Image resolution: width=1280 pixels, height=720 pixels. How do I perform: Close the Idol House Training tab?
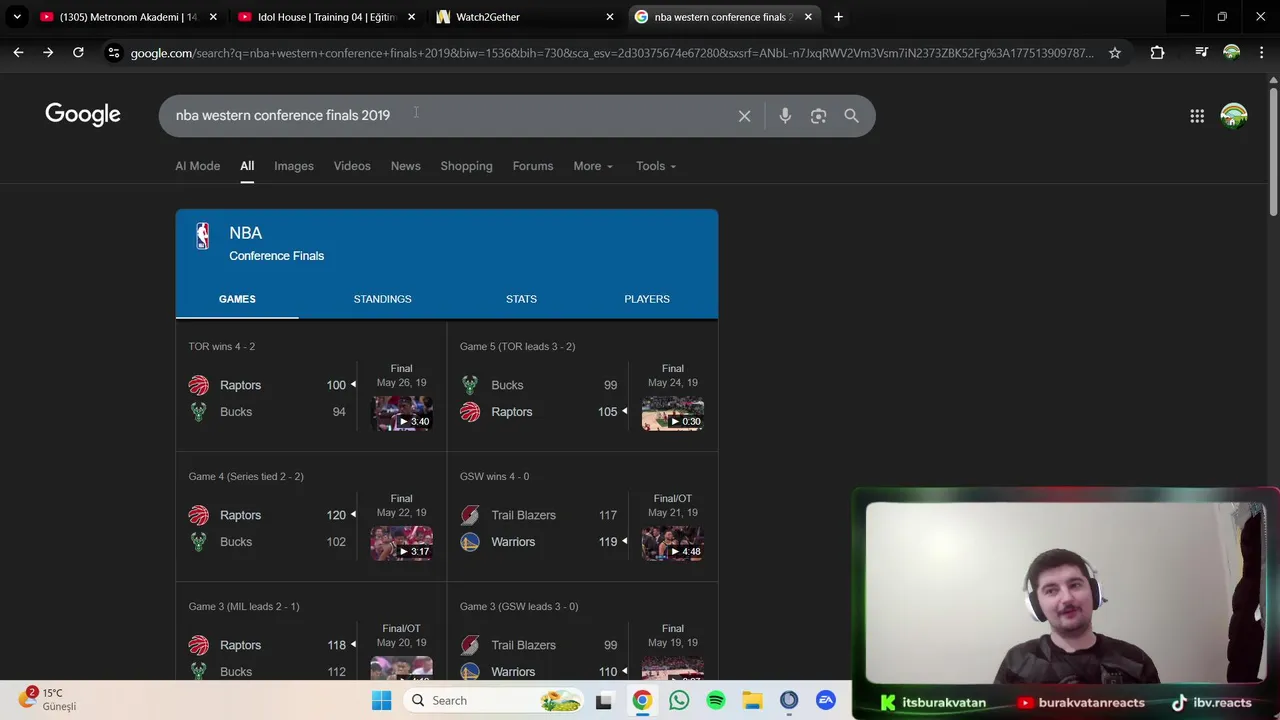pyautogui.click(x=411, y=17)
